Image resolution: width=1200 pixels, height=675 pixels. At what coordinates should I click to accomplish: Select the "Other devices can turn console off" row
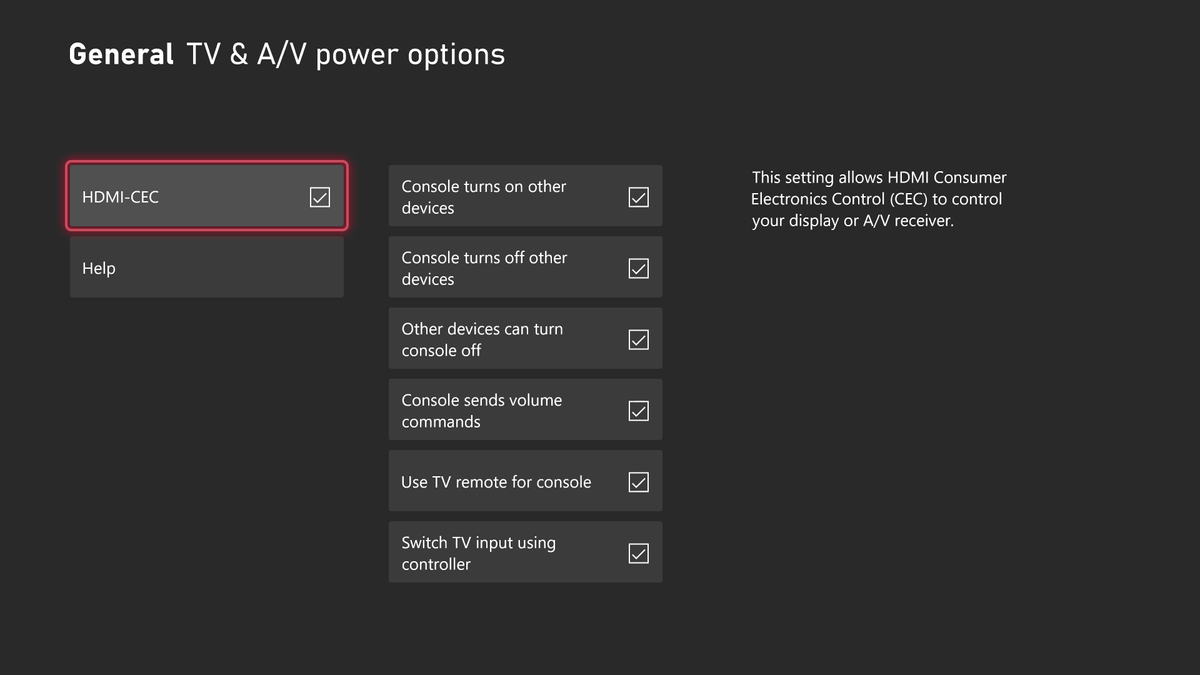(500, 339)
